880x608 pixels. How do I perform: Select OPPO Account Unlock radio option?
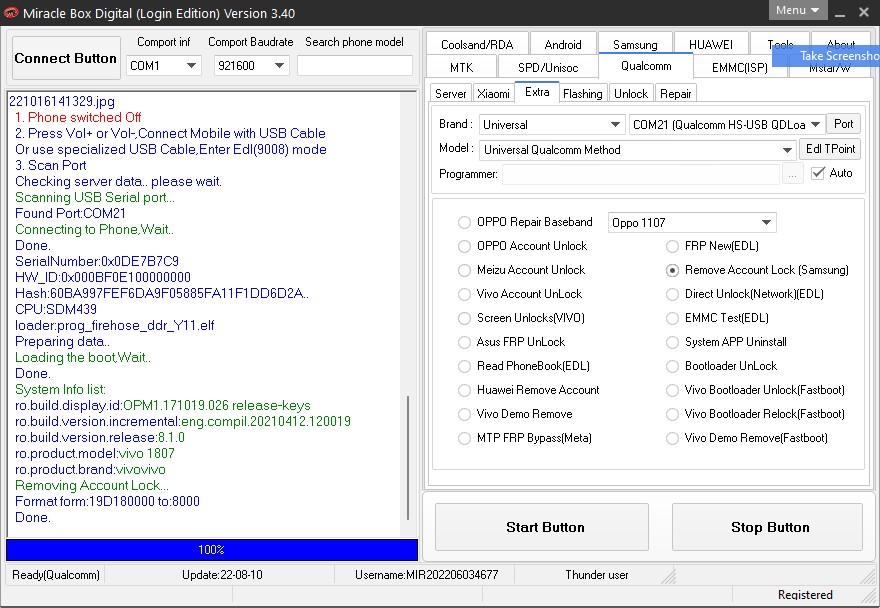[522, 246]
